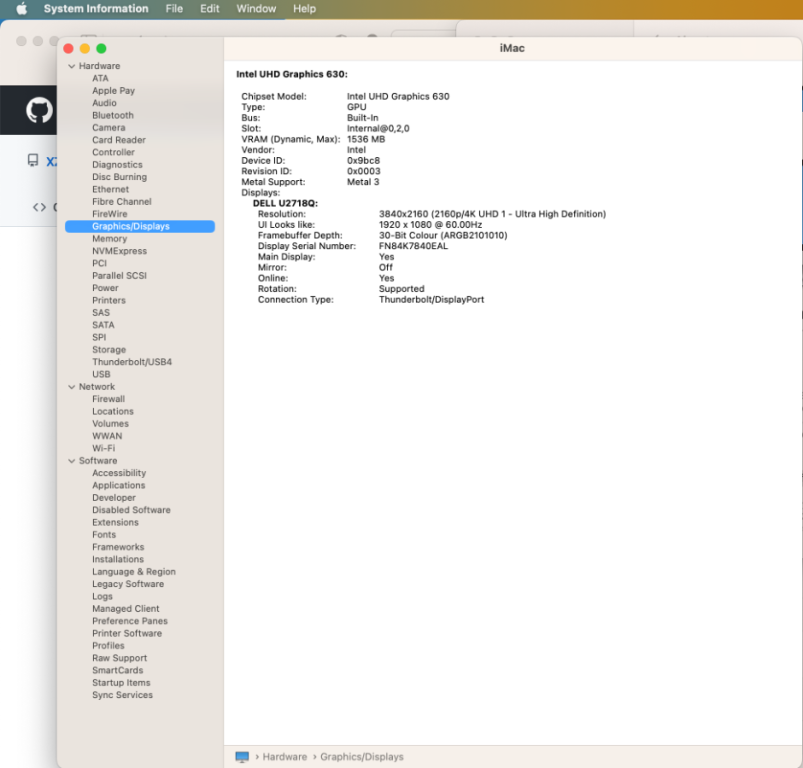
Task: Click the yellow minimize window button
Action: (x=85, y=48)
